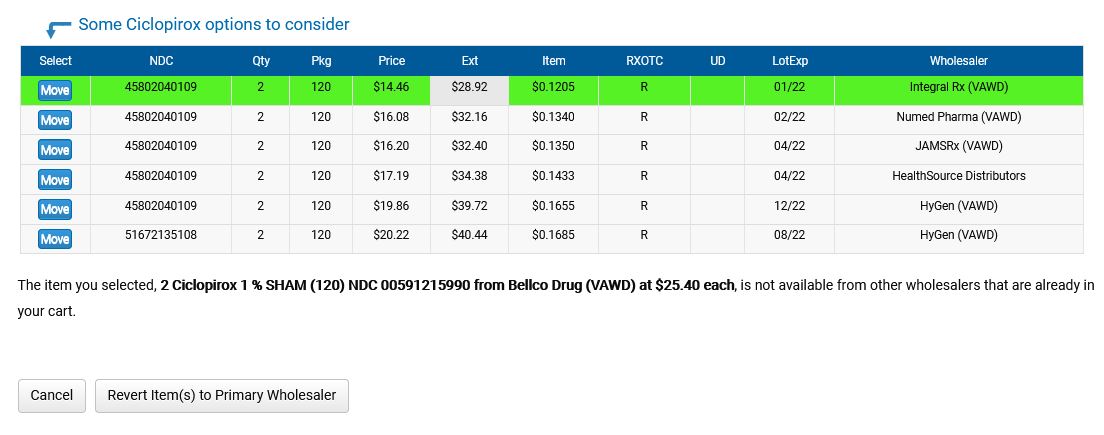Select the Ext column header
This screenshot has width=1104, height=435.
pyautogui.click(x=469, y=61)
